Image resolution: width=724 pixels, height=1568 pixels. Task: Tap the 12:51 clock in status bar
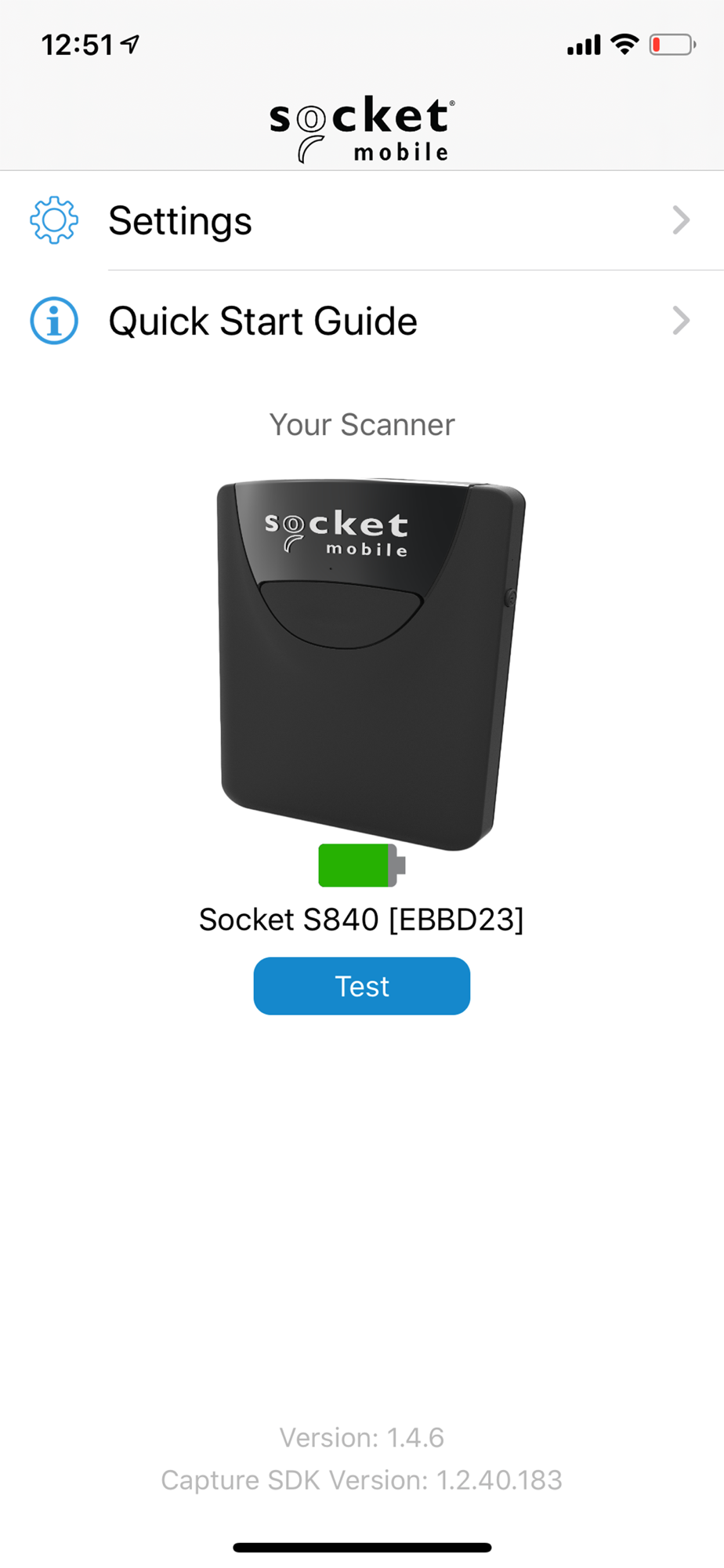pyautogui.click(x=78, y=45)
